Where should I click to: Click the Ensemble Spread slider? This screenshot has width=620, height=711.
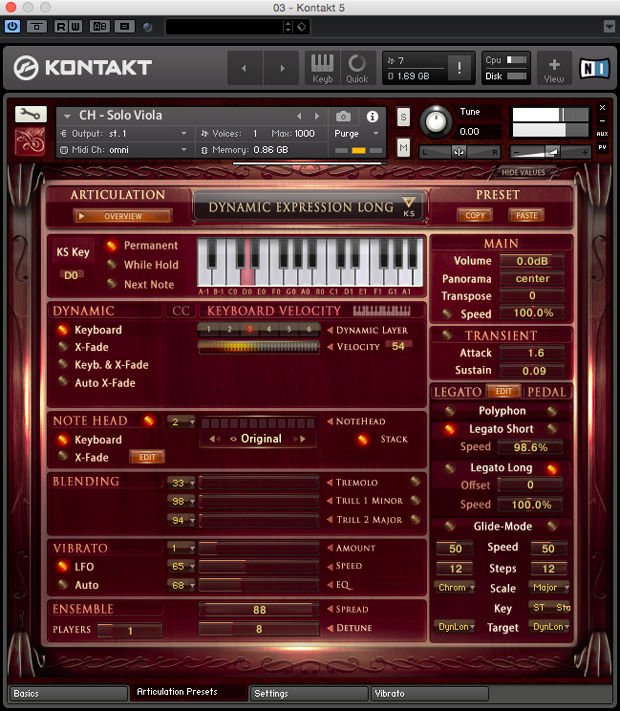(x=260, y=609)
